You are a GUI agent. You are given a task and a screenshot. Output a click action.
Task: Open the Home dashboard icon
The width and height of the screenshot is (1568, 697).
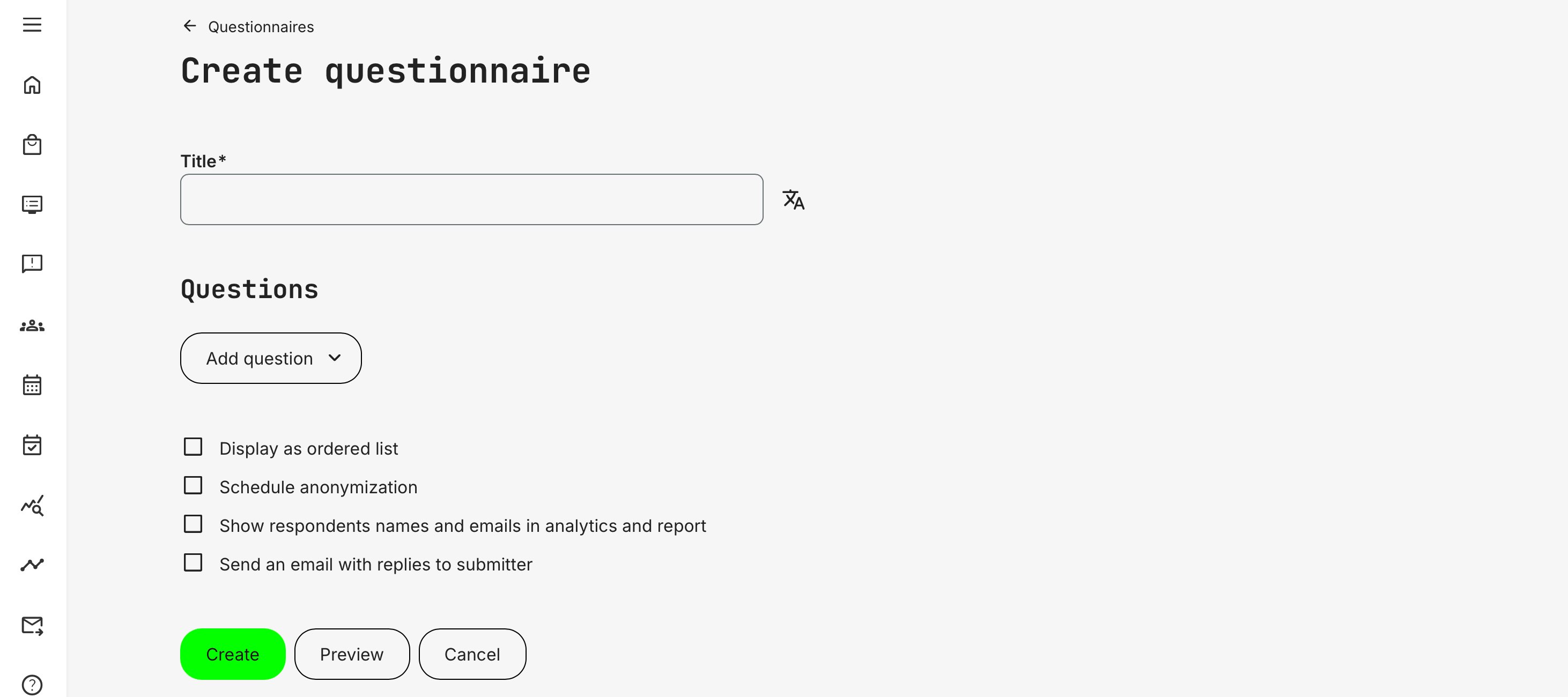click(32, 85)
